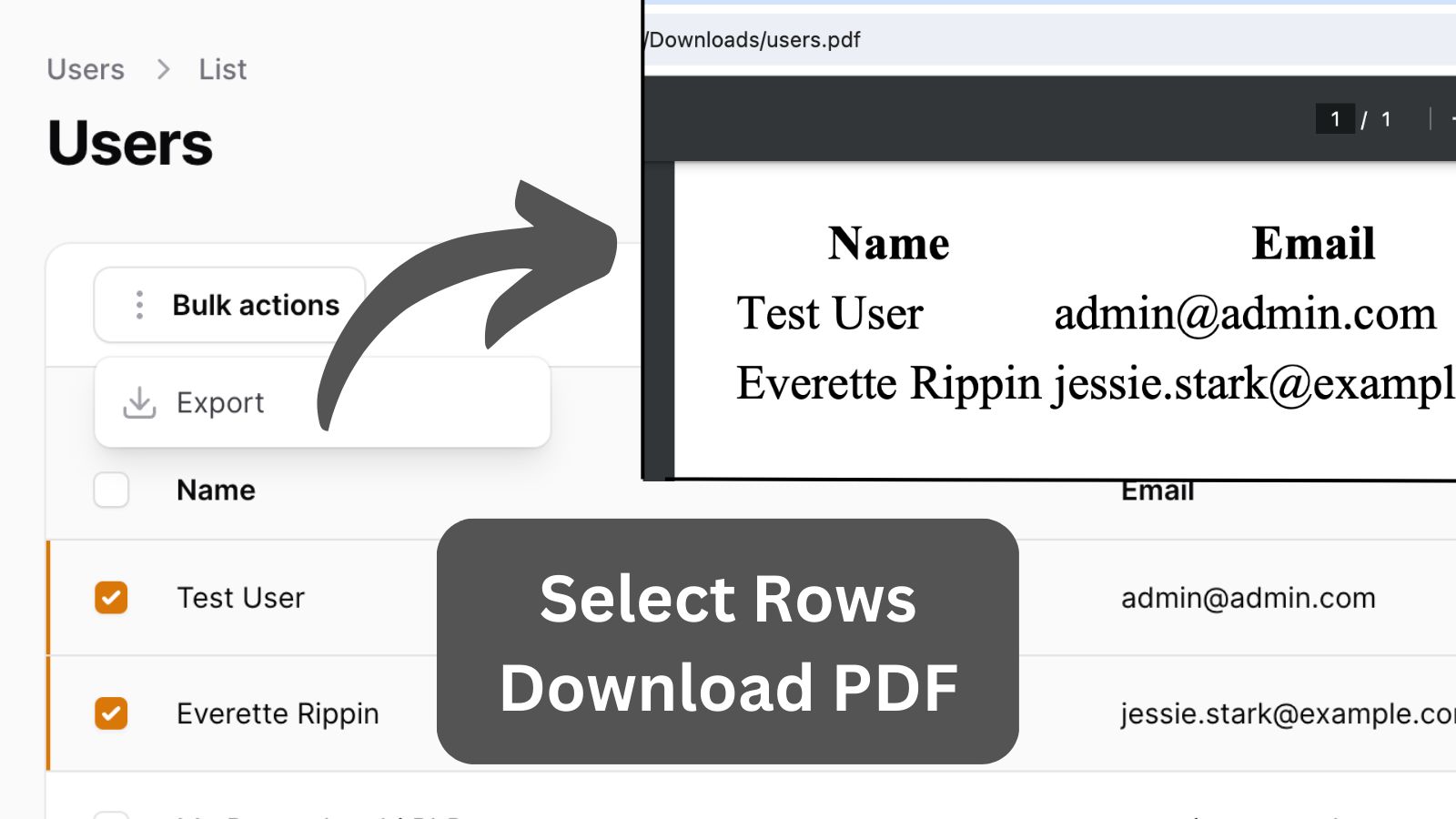Click the jessie.stark@example.com table cell
Screen dimensions: 1456x819
tap(1288, 713)
